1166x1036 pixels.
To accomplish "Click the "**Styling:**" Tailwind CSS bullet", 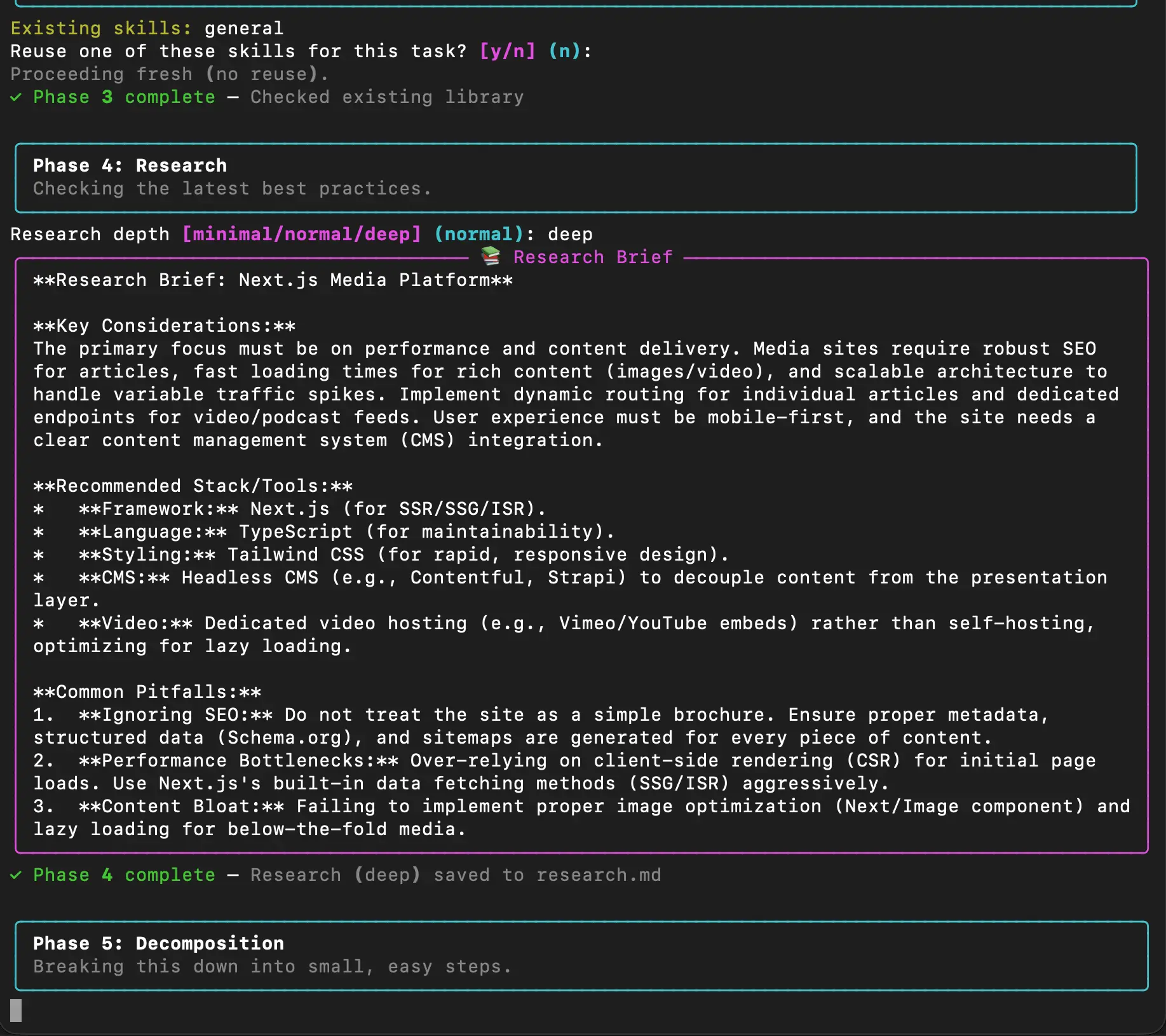I will [381, 555].
